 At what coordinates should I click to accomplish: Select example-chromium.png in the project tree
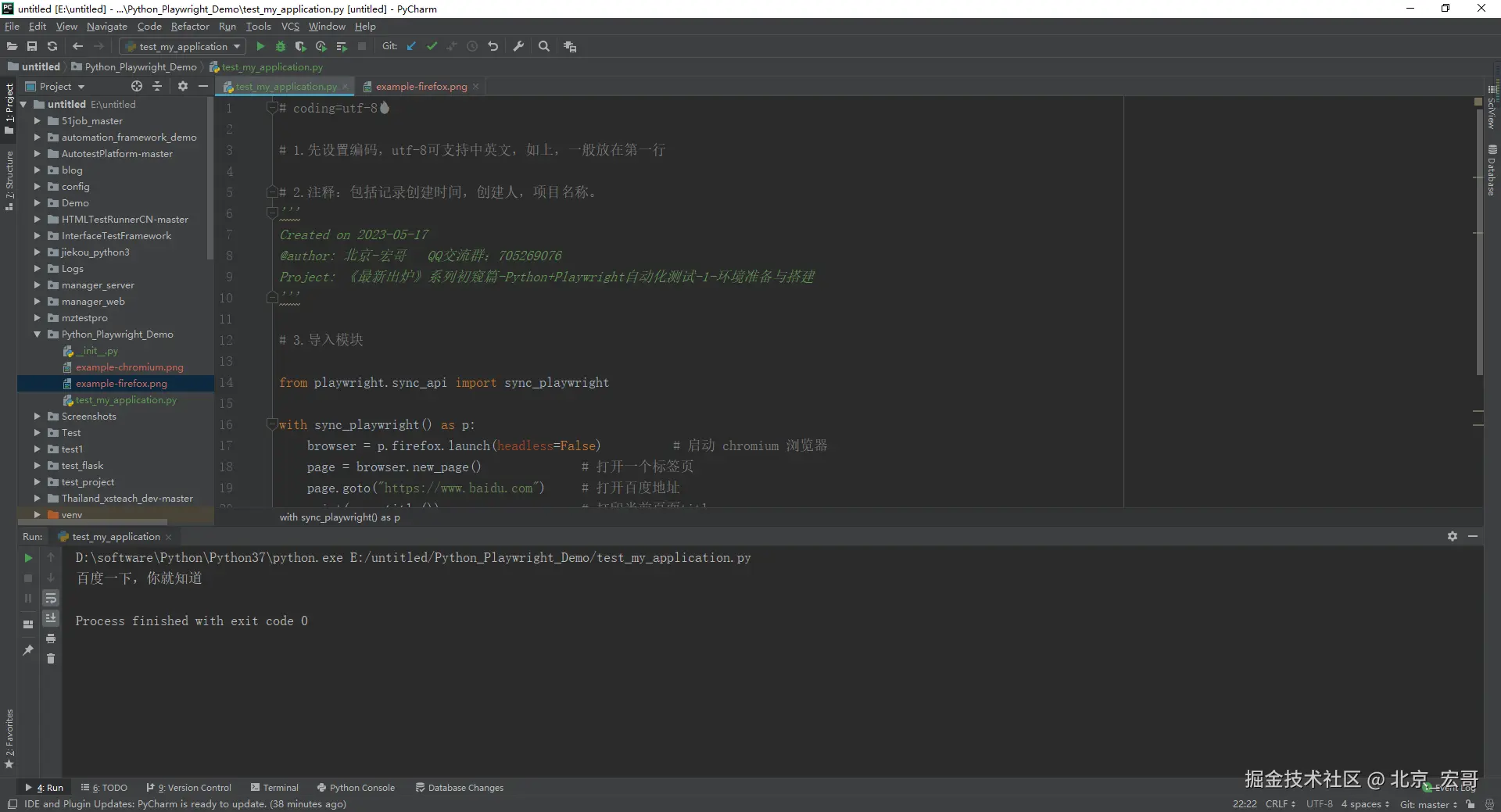(129, 367)
